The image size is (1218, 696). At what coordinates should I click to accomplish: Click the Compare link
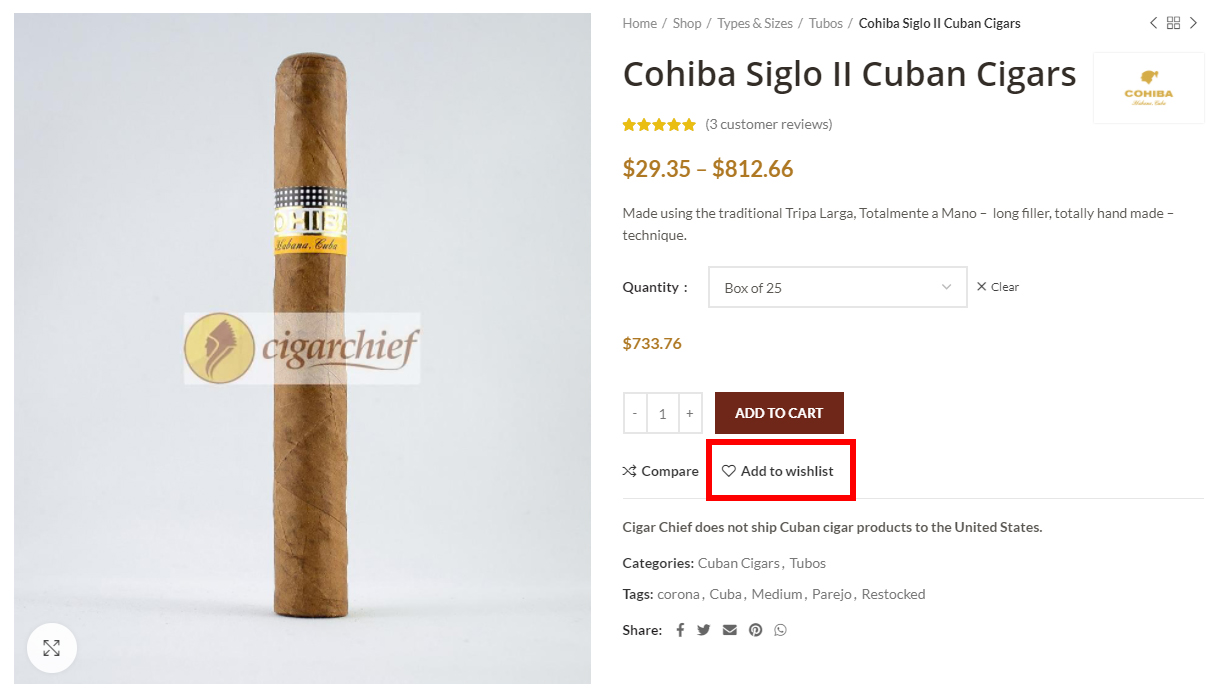coord(660,471)
